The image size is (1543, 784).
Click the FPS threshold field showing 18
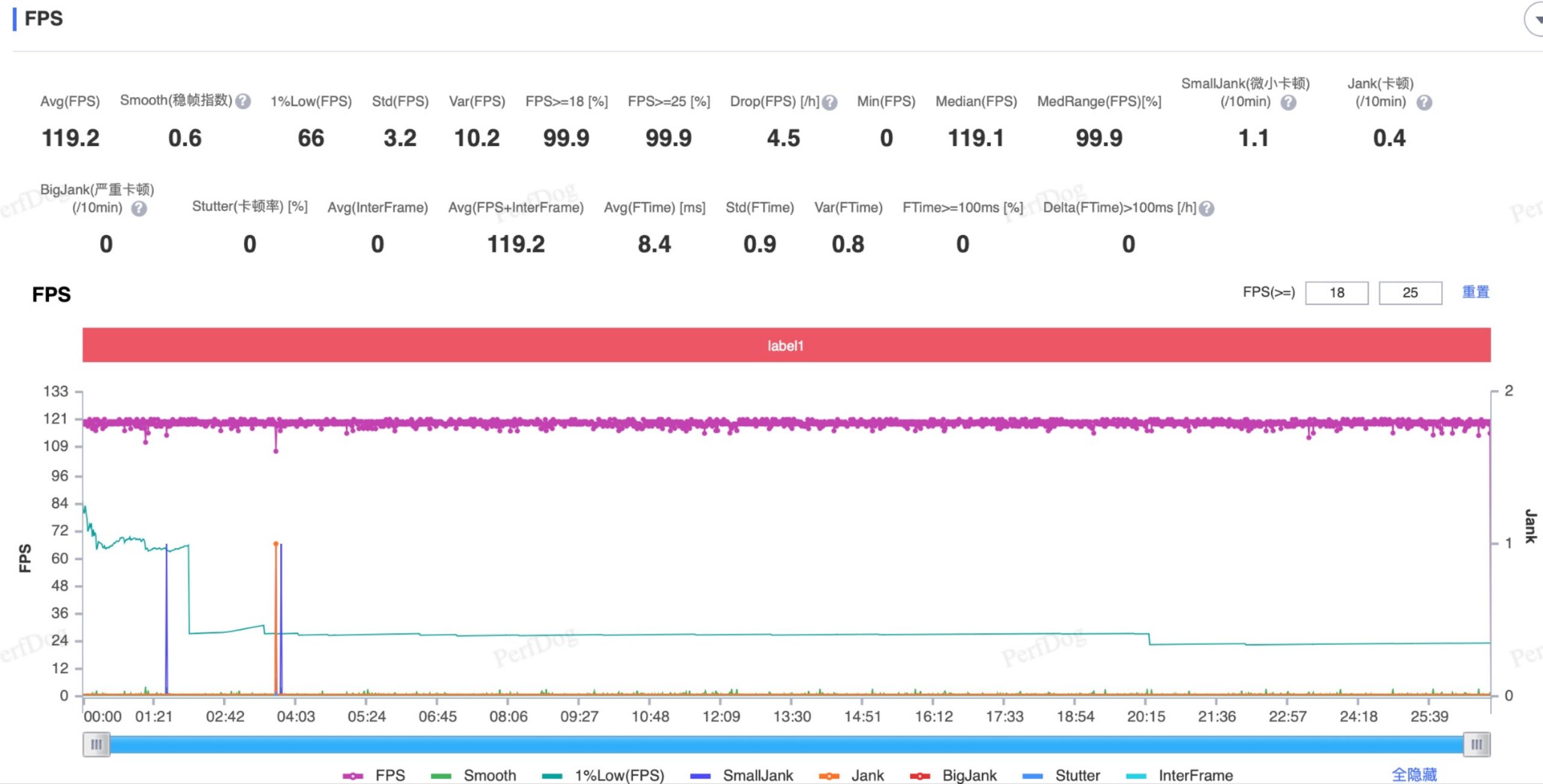1337,293
